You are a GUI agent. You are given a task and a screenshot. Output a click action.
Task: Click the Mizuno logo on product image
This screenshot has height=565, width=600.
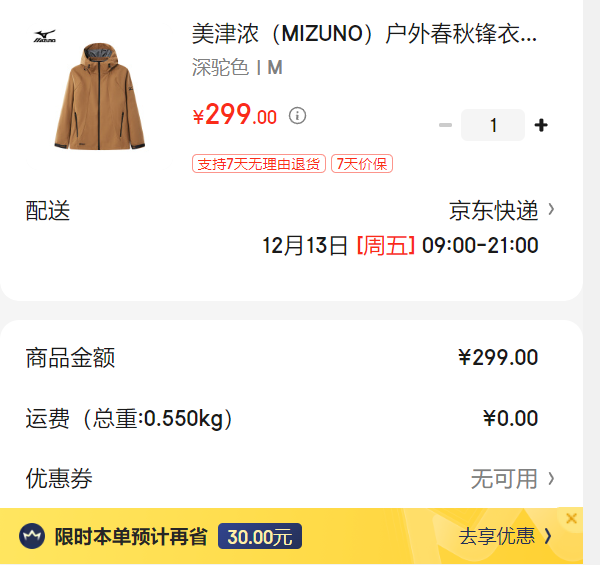[x=45, y=36]
